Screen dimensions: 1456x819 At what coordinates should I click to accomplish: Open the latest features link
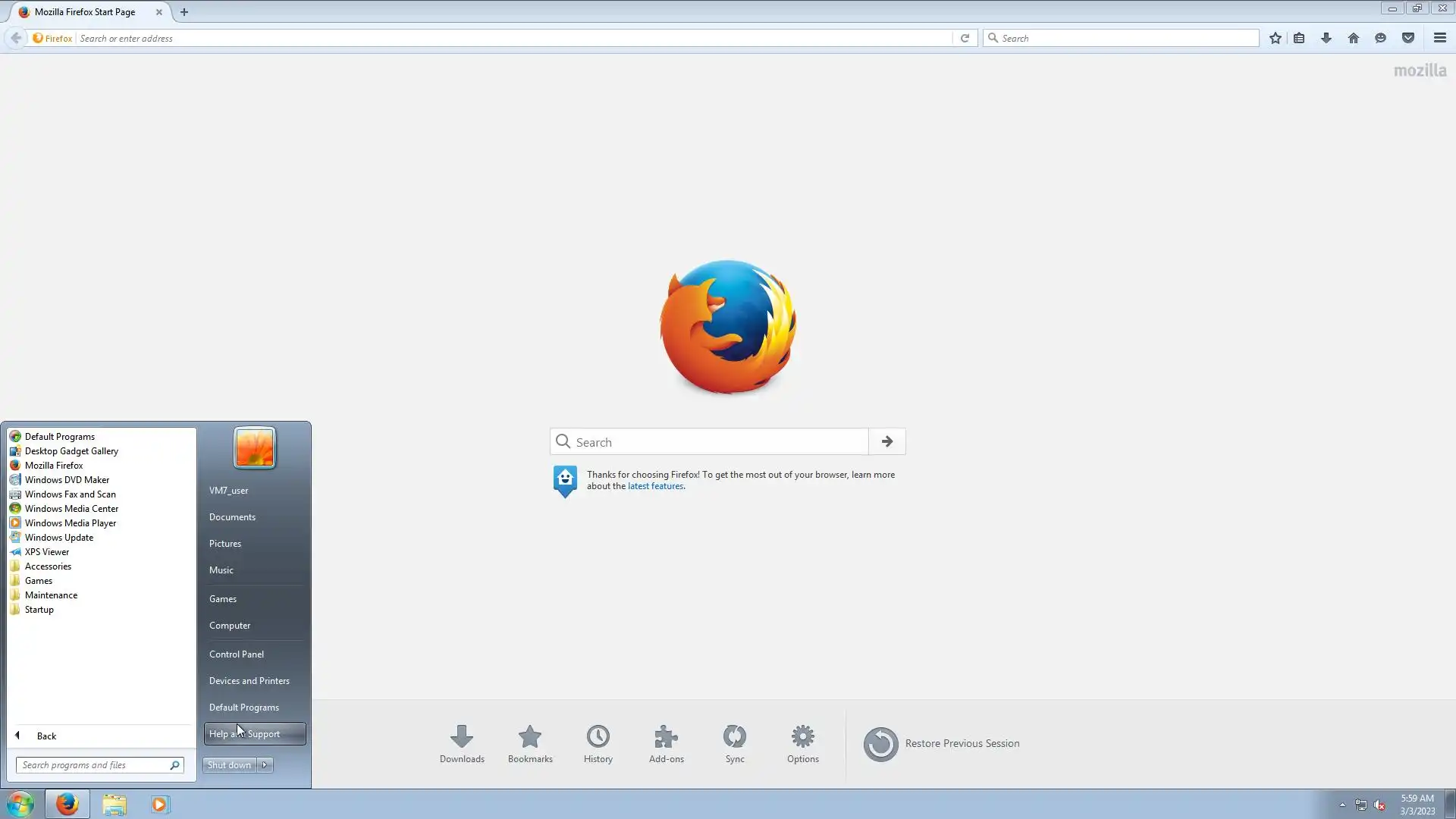(655, 486)
